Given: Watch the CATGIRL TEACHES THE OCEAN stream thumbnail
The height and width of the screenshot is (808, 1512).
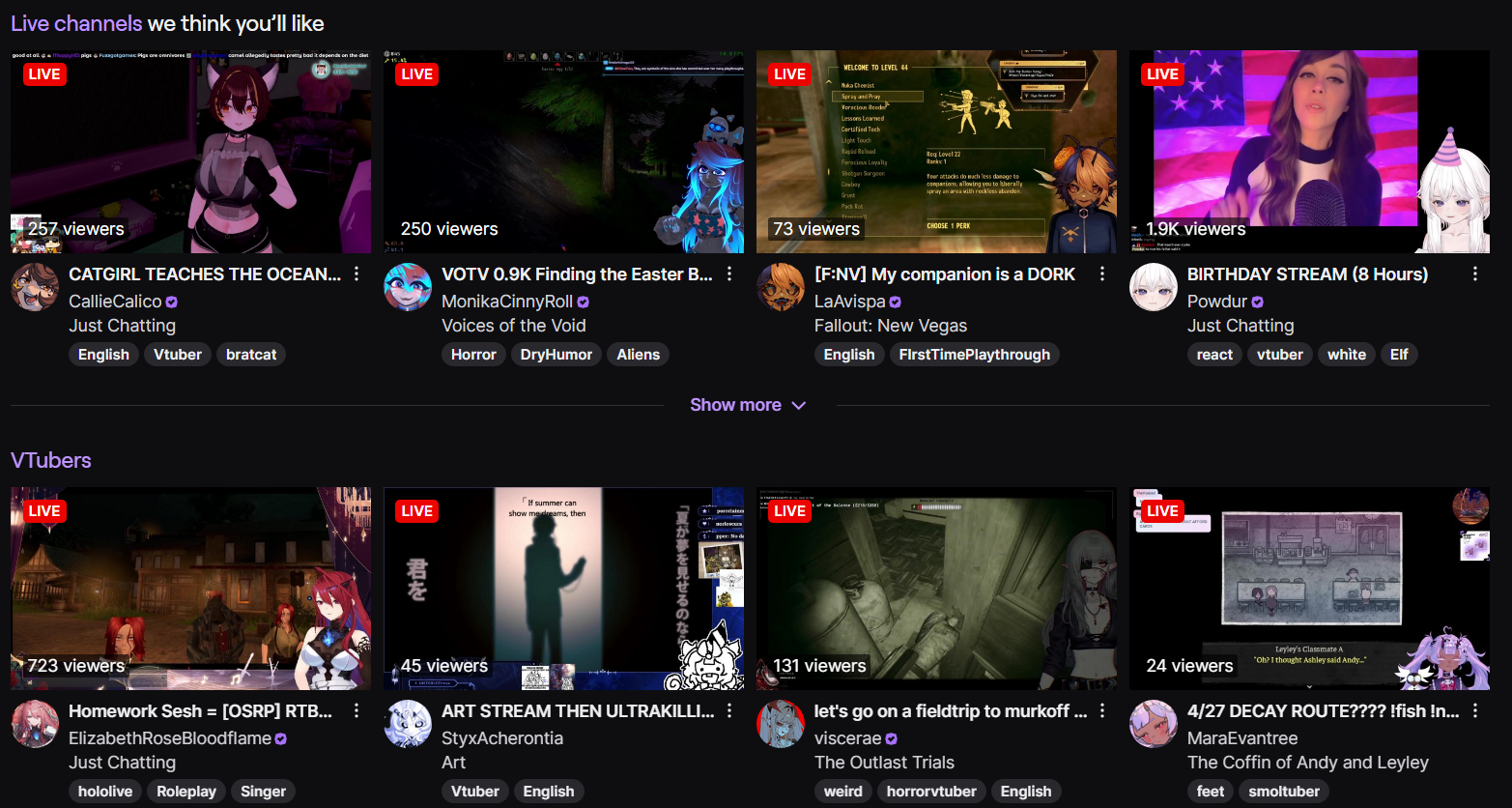Looking at the screenshot, I should click(190, 152).
